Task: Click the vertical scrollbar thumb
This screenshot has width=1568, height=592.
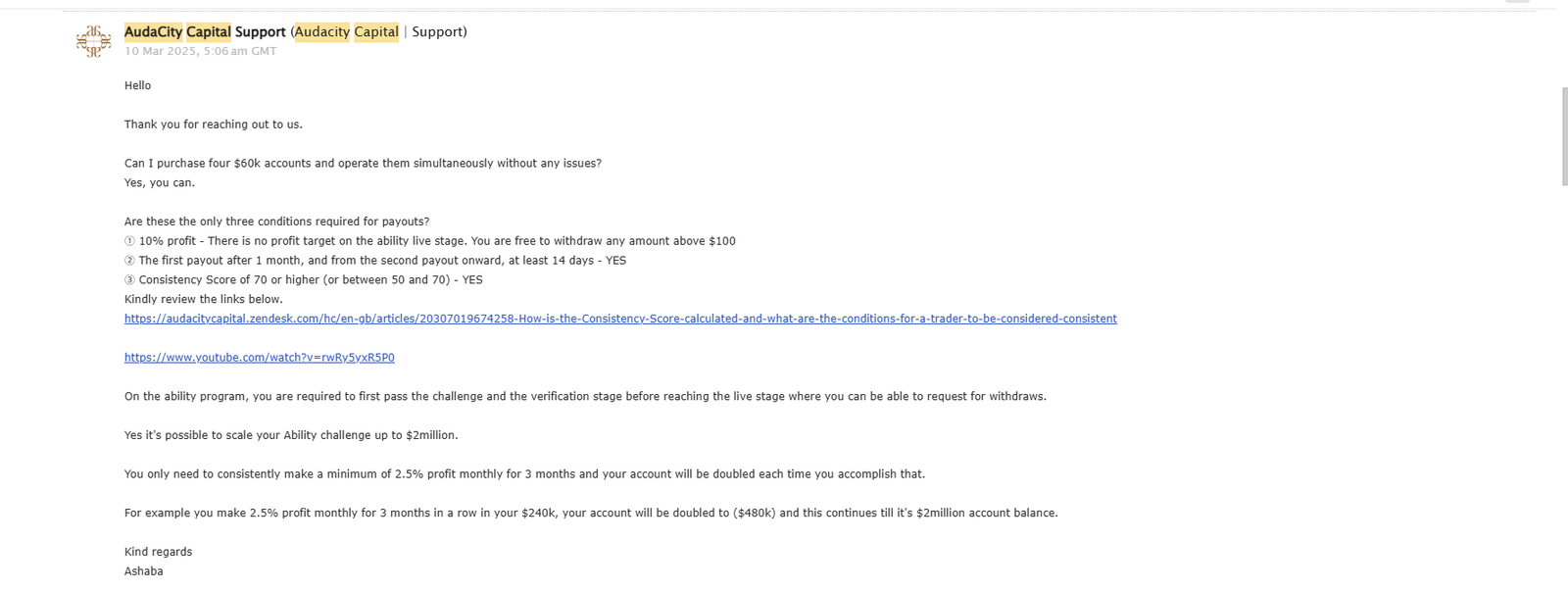Action: tap(1563, 135)
